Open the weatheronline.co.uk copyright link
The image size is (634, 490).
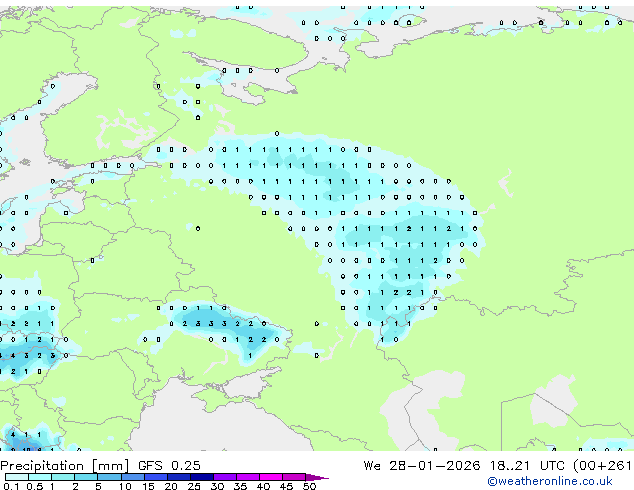pos(550,481)
